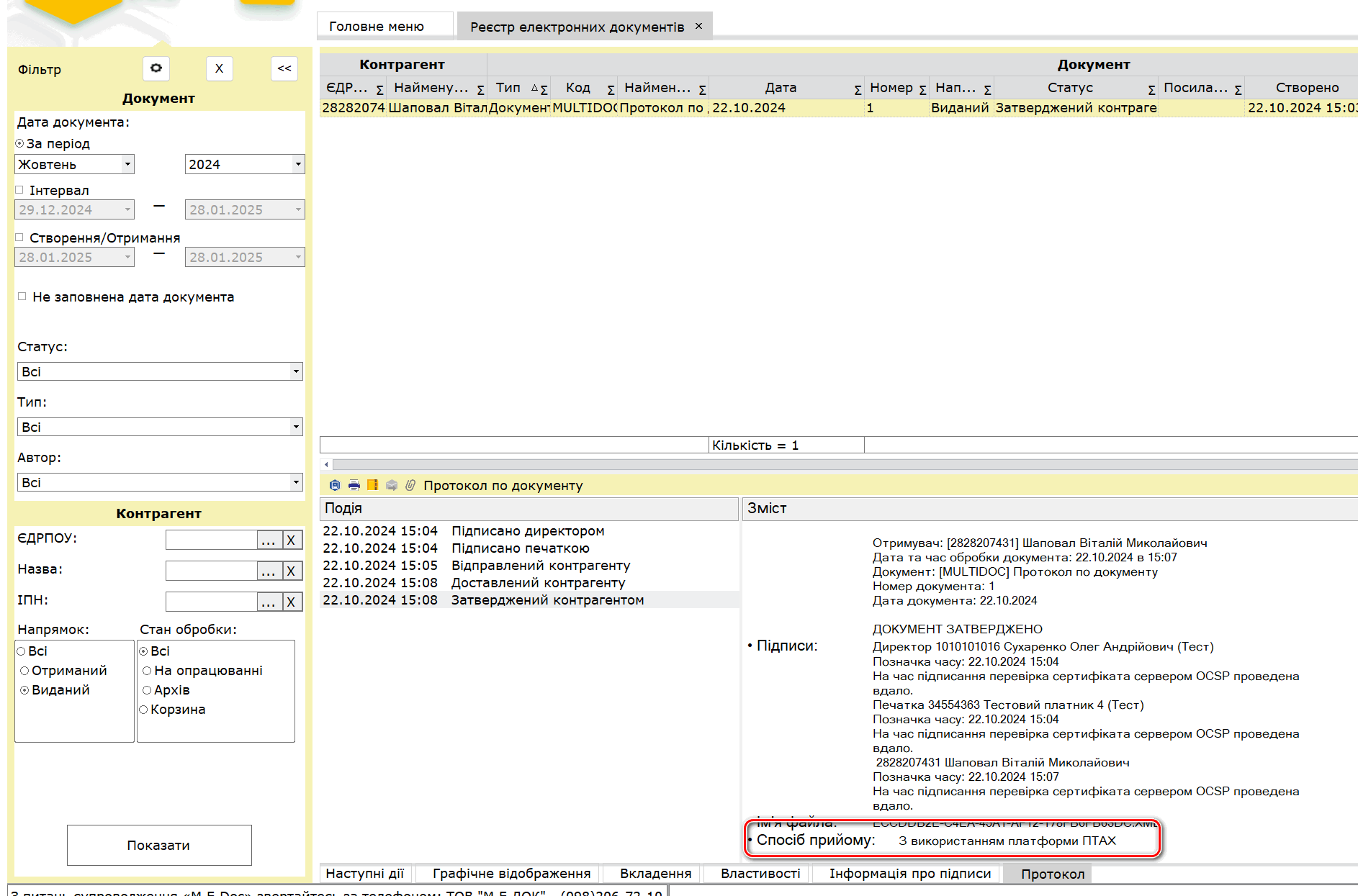
Task: Check 'Не заповнена дата документа' option
Action: pyautogui.click(x=22, y=297)
